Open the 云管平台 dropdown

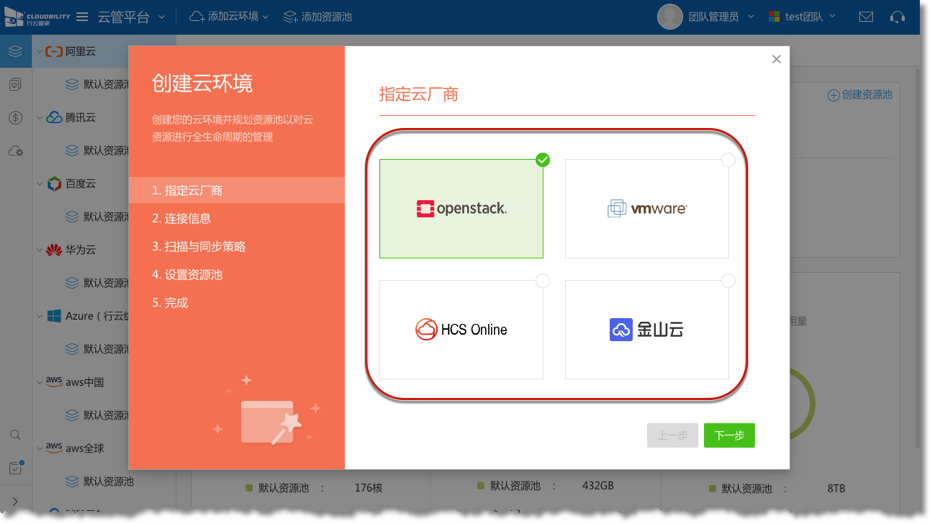pos(131,17)
